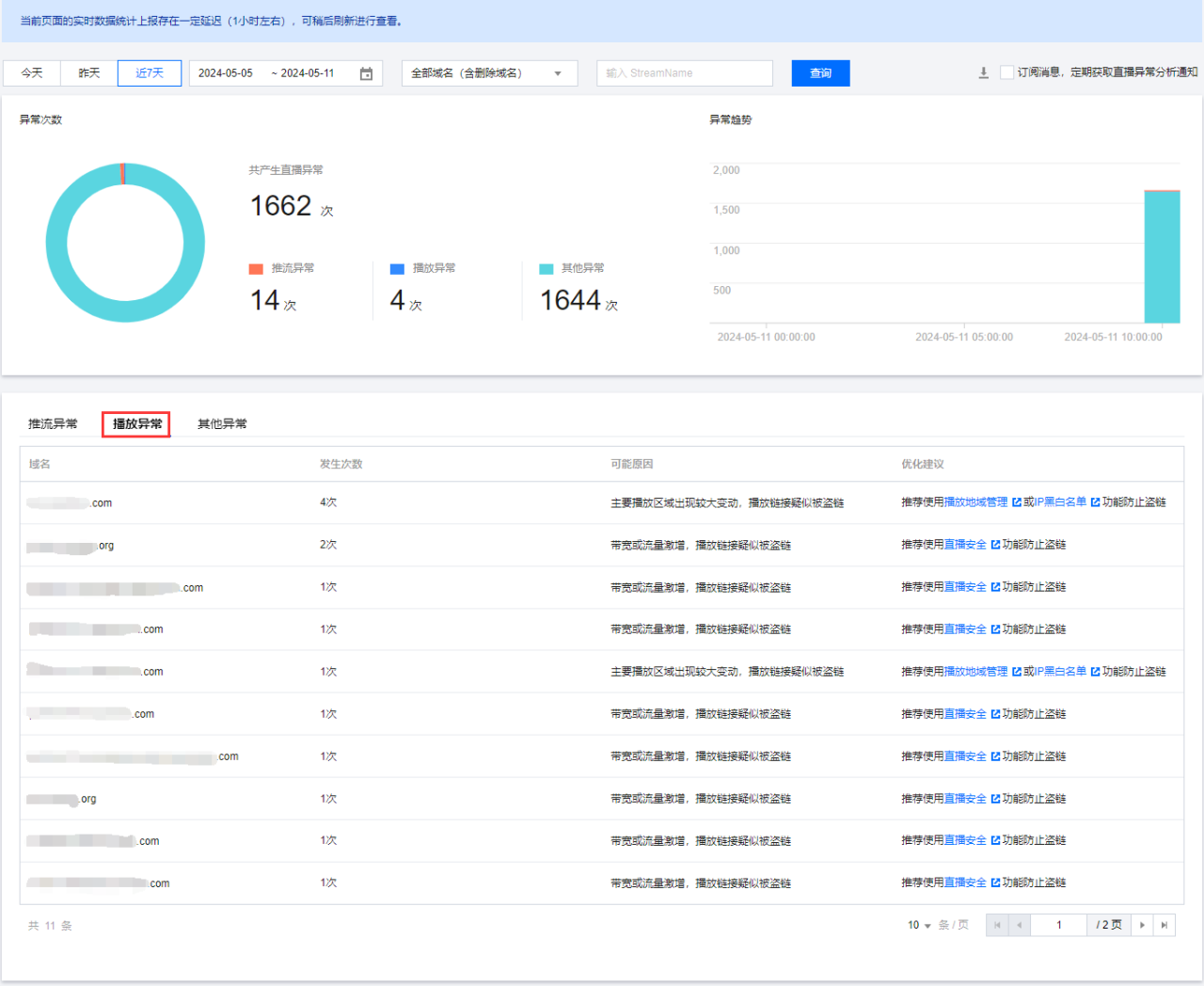
Task: Jump to last page of table
Action: (x=1164, y=925)
